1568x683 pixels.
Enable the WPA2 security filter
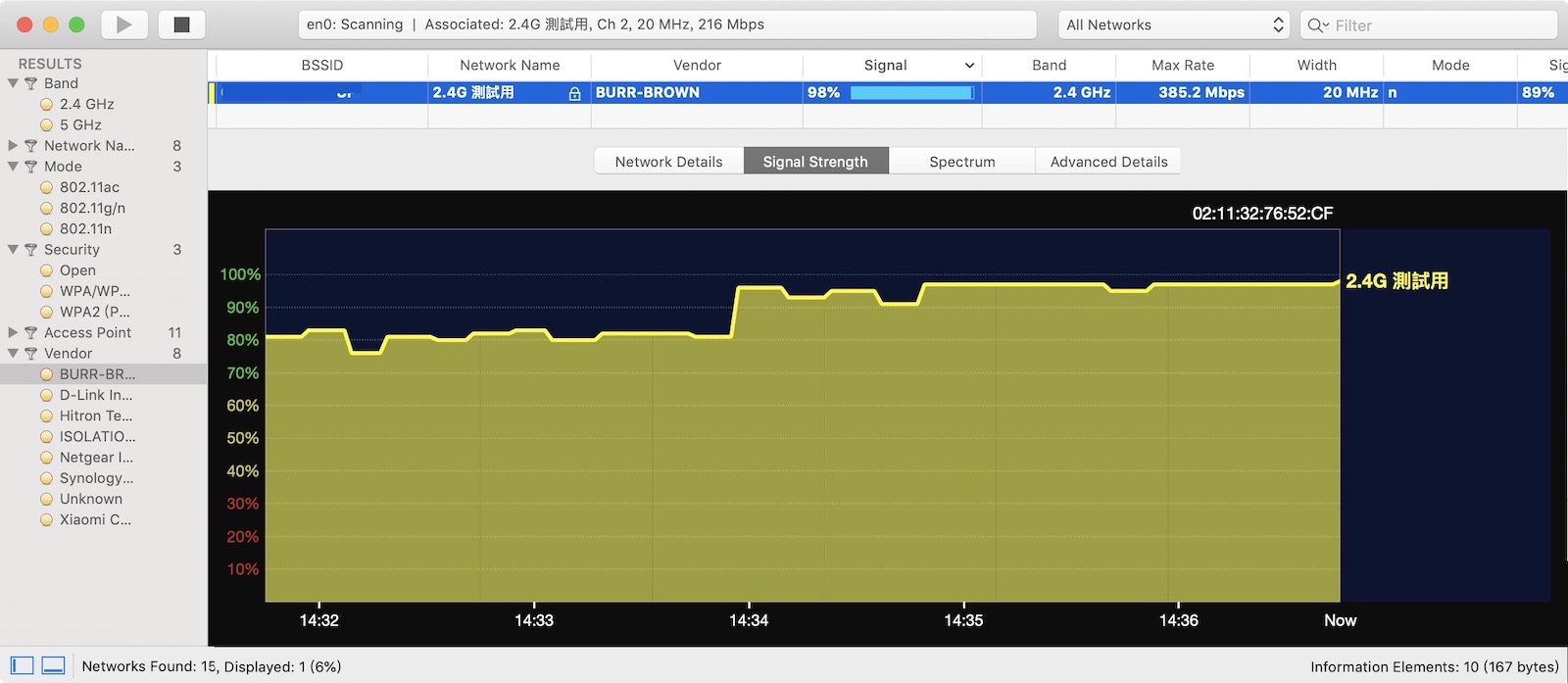pos(94,312)
